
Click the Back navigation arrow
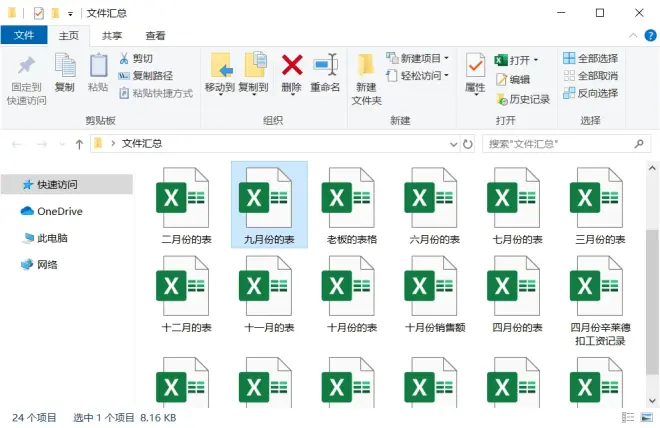coord(17,144)
